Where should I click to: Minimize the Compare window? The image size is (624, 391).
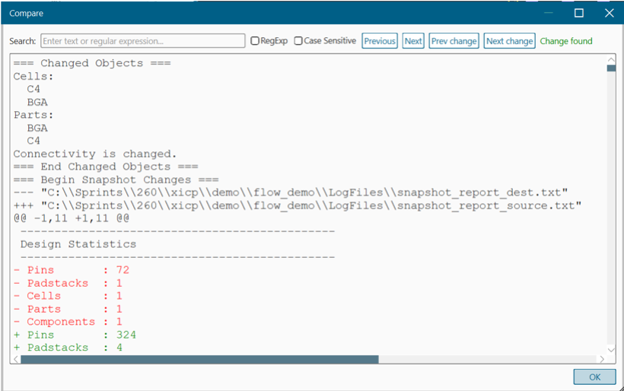[549, 13]
